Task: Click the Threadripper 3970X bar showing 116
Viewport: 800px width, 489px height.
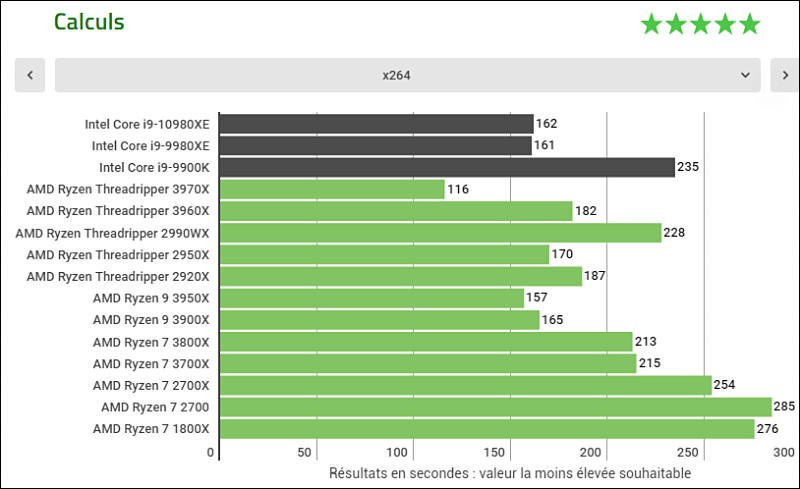Action: pyautogui.click(x=332, y=189)
